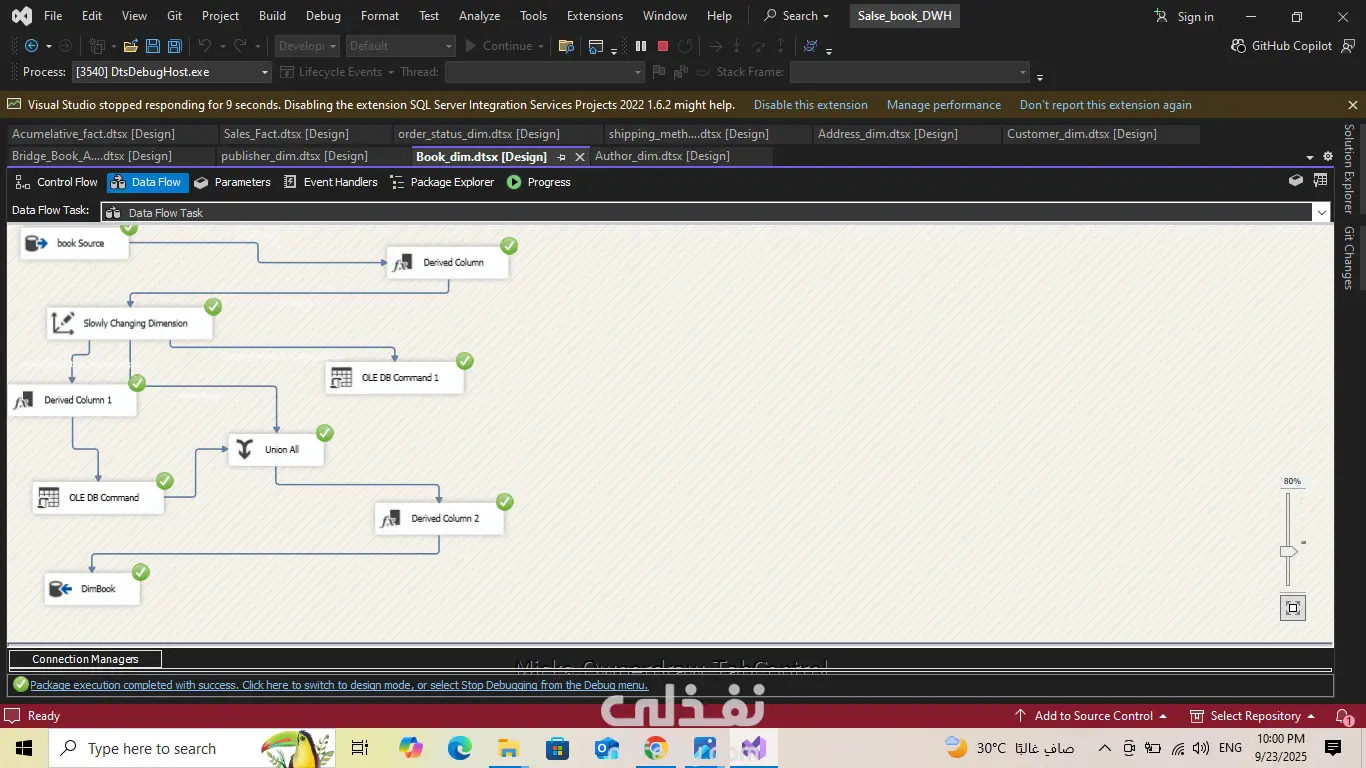
Task: Show hidden system tray icons chevron
Action: (1104, 748)
